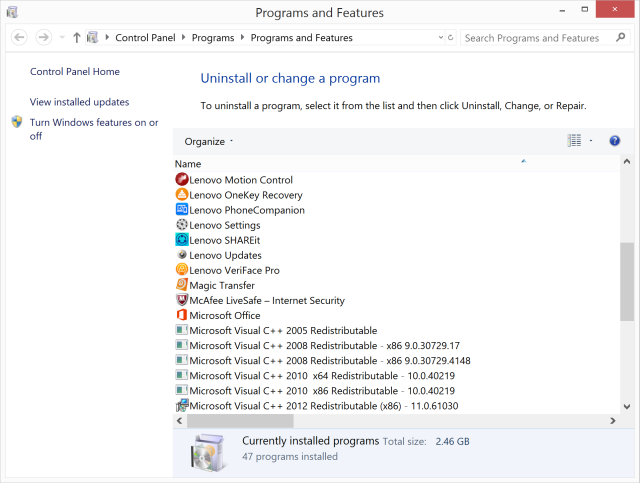Viewport: 640px width, 483px height.
Task: Open Turn Windows features on or off
Action: click(94, 129)
